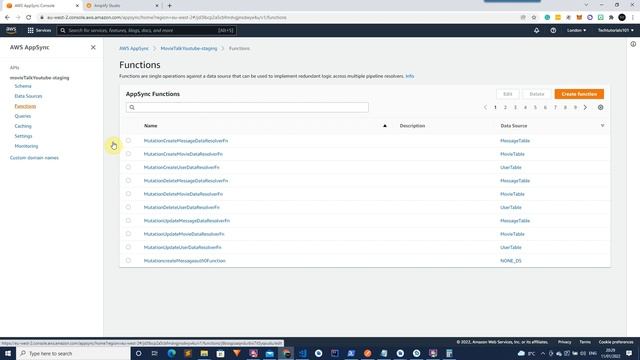640x360 pixels.
Task: Open Custom domain names in sidebar
Action: click(34, 158)
